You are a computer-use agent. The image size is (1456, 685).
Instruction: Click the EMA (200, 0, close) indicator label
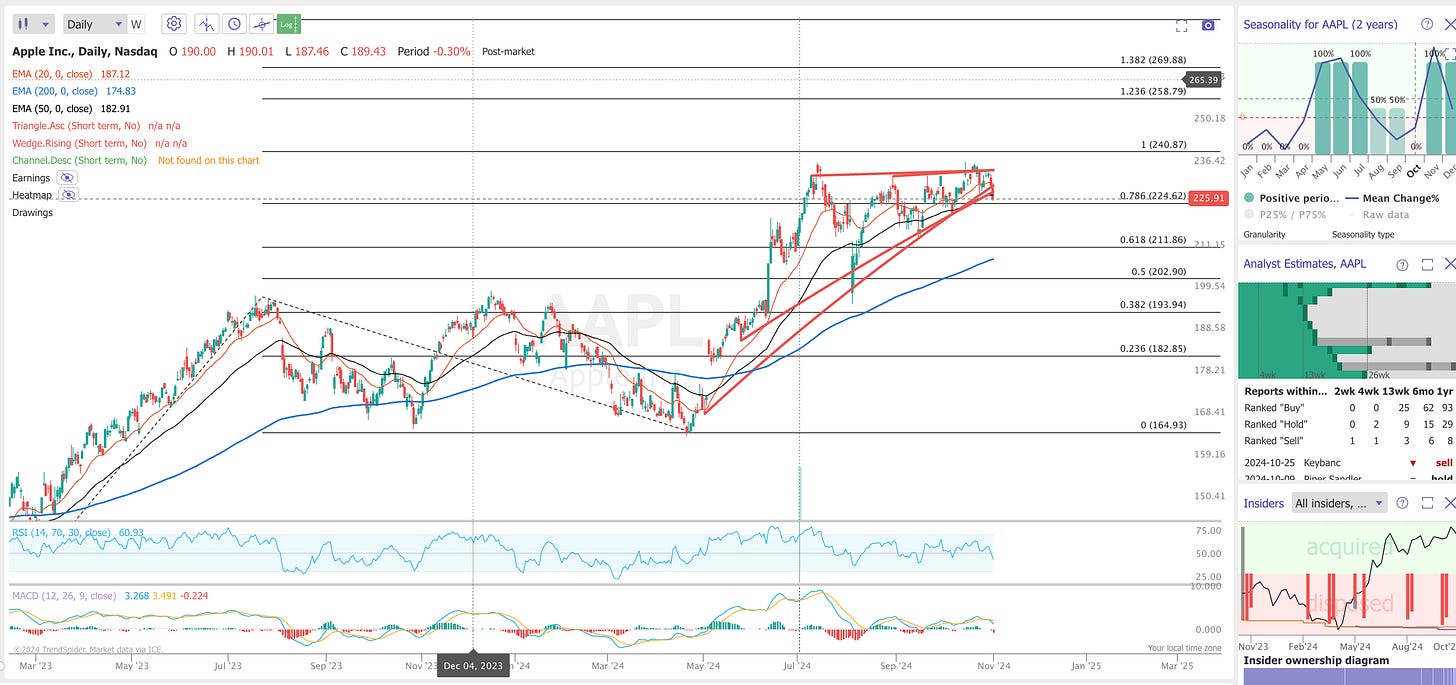(56, 91)
